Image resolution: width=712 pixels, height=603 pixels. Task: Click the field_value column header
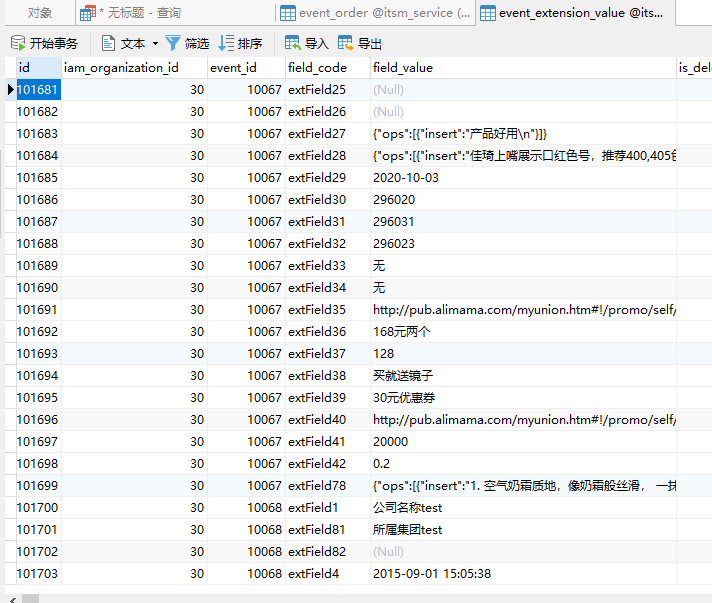click(523, 68)
